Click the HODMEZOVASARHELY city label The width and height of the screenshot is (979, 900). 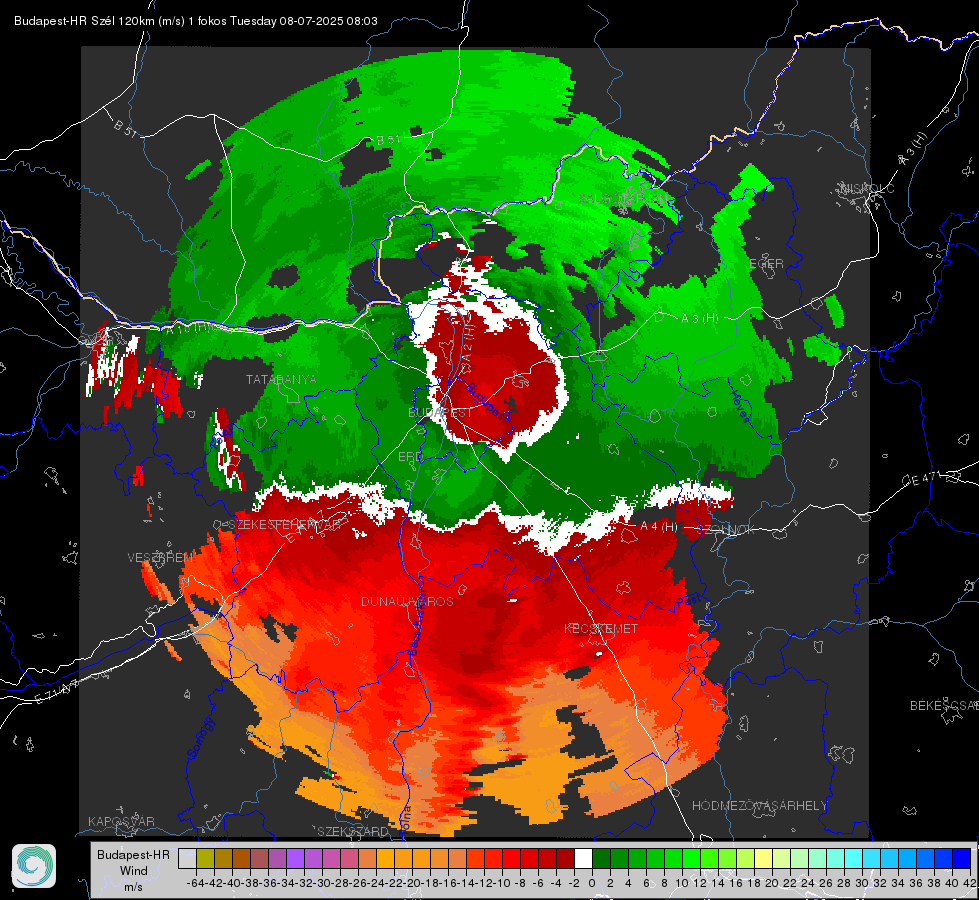pos(759,806)
